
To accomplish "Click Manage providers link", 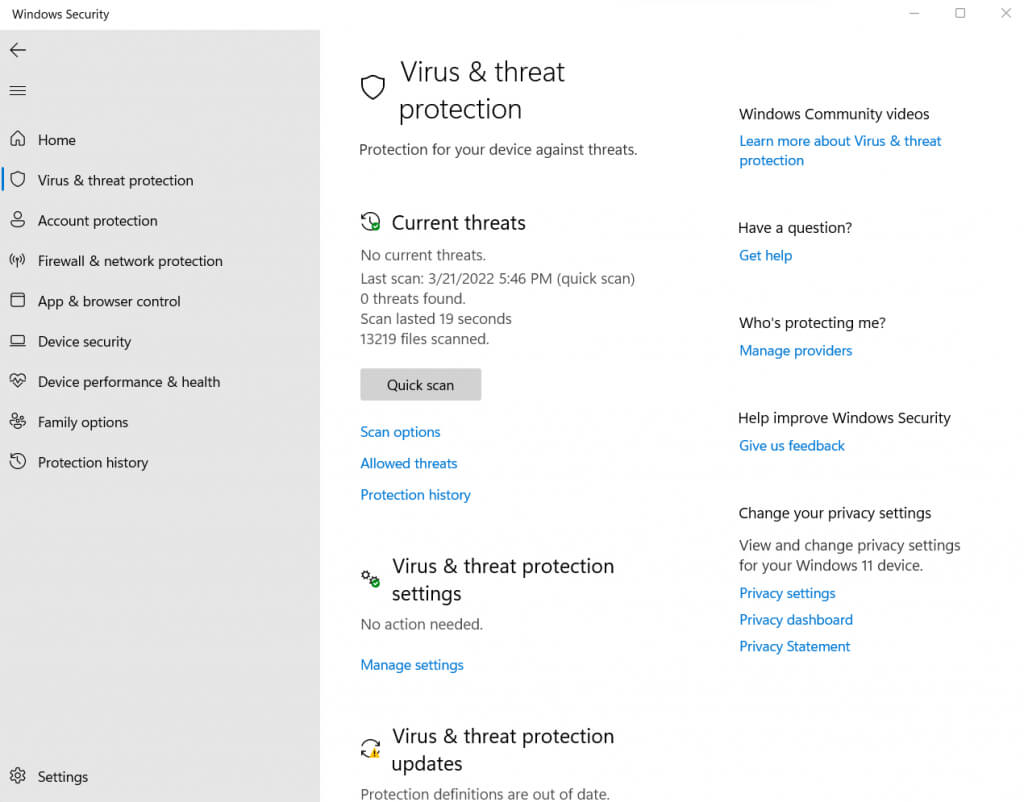I will pyautogui.click(x=795, y=351).
